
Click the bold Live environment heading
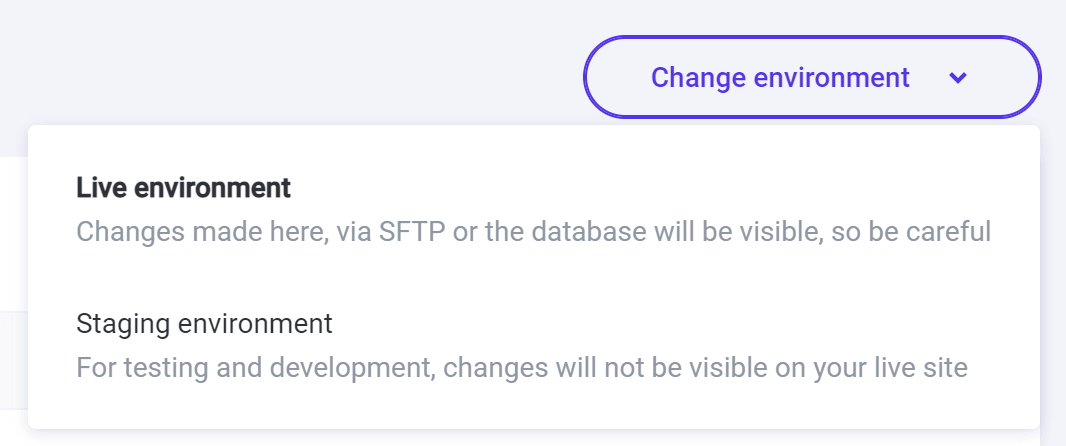(x=184, y=187)
